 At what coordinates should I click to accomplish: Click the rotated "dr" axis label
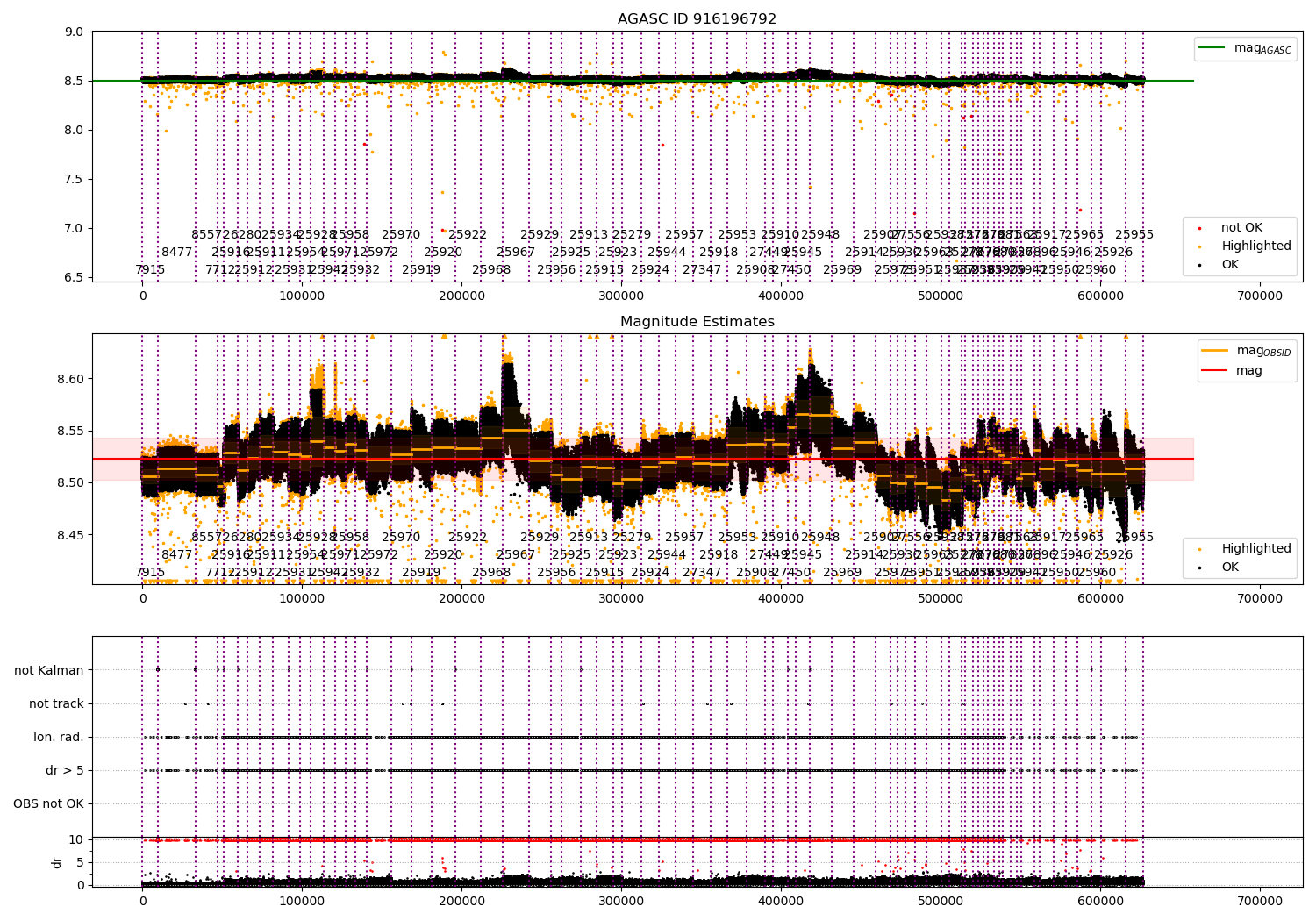click(x=57, y=862)
